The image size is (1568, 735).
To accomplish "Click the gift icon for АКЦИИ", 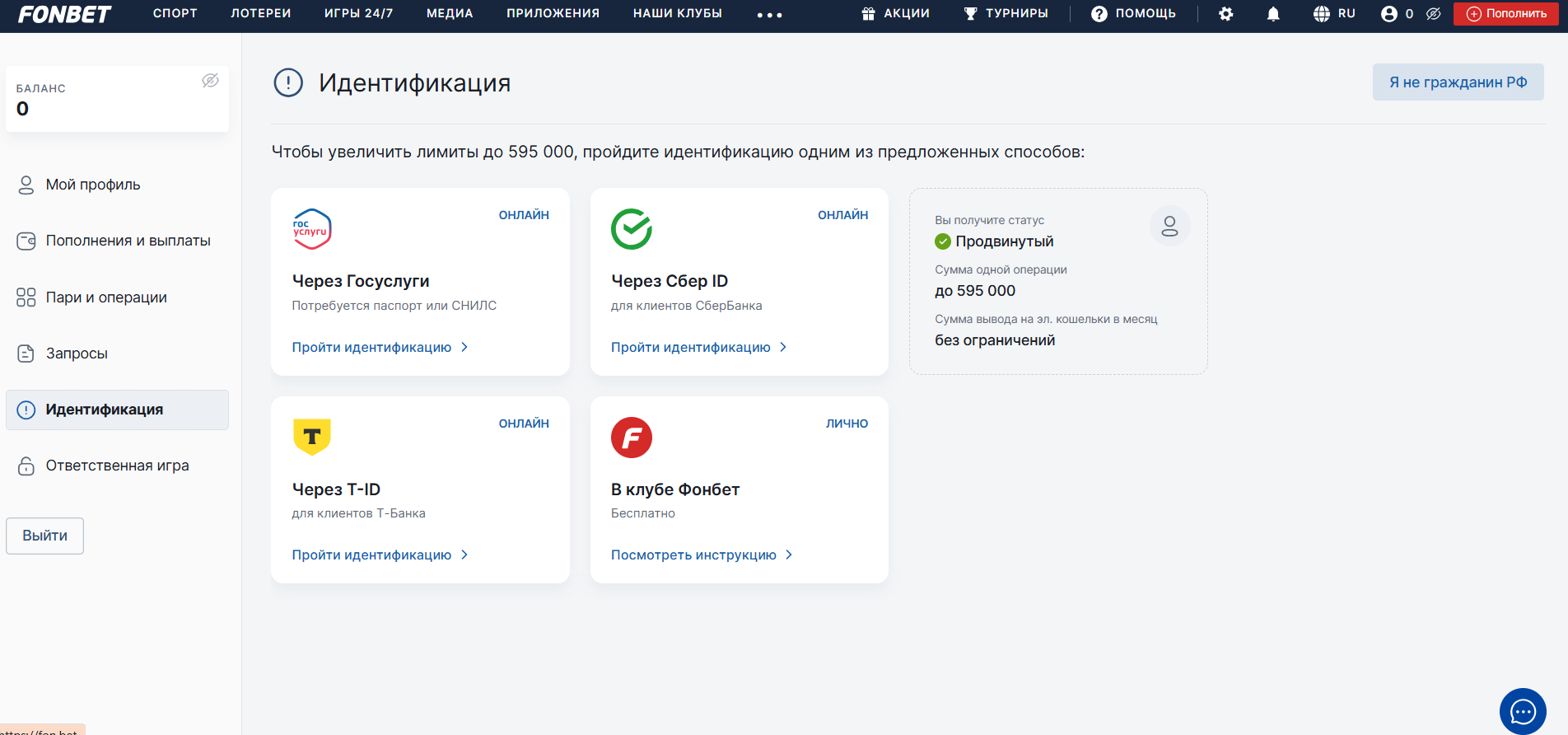I will [x=868, y=13].
